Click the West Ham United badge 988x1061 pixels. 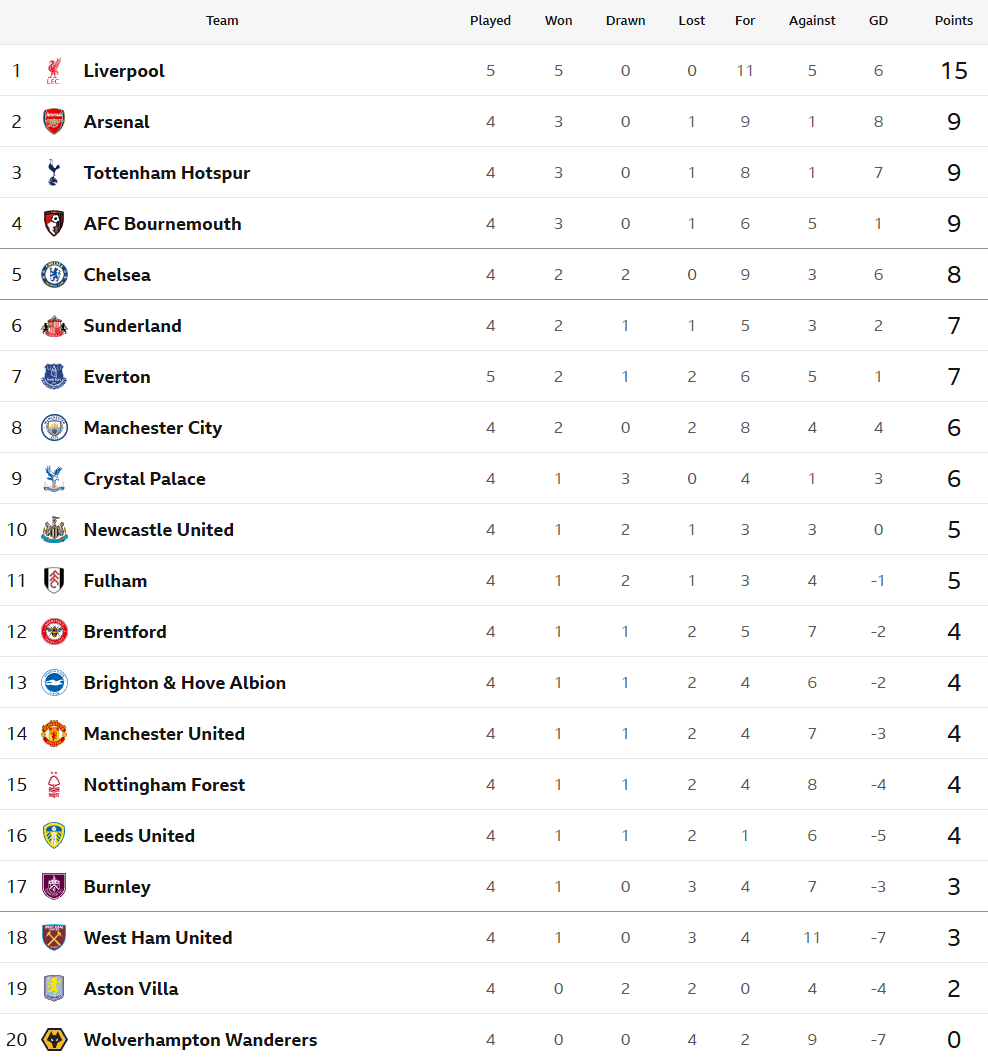point(54,938)
